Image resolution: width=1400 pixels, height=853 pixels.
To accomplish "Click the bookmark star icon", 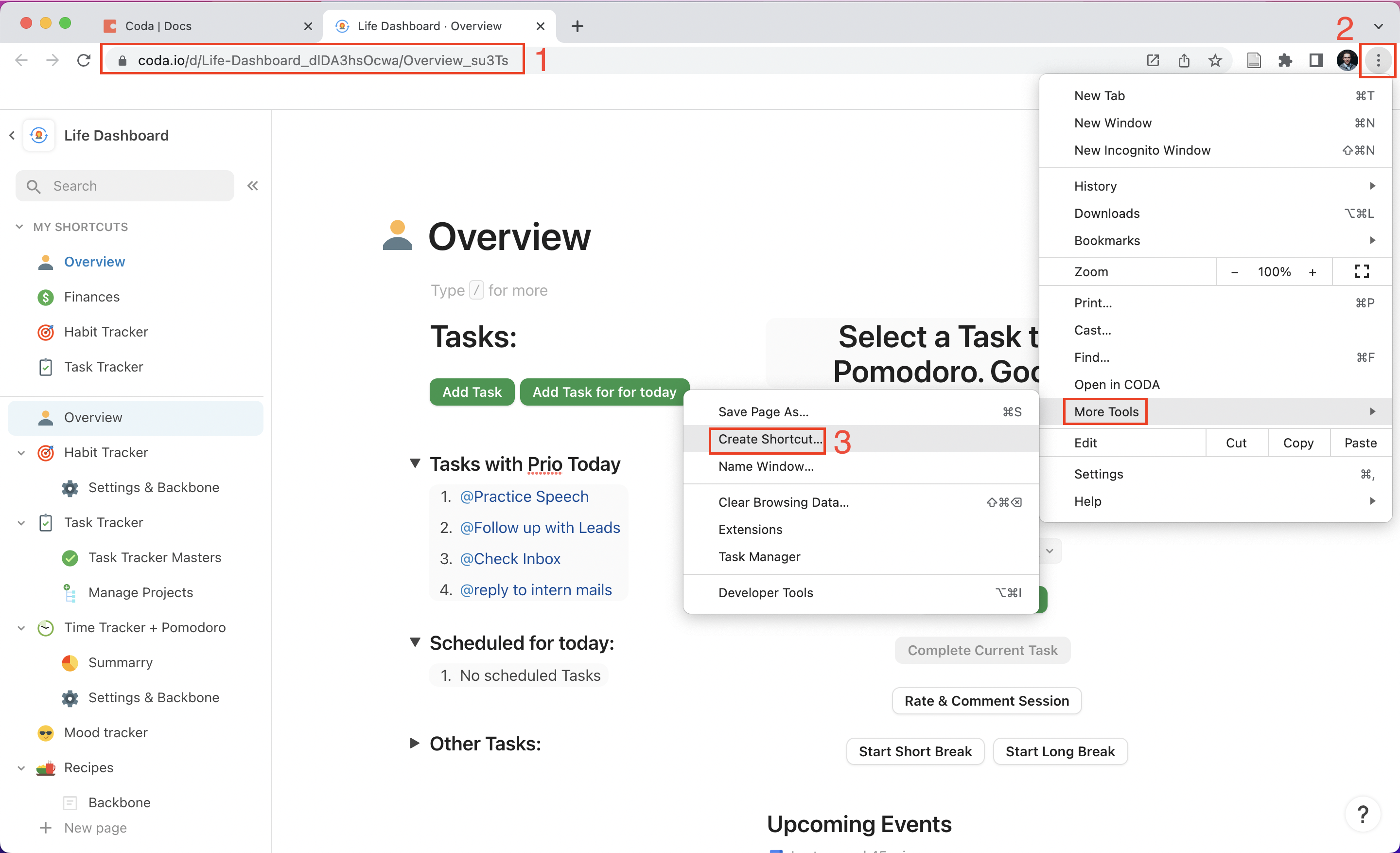I will (1215, 60).
